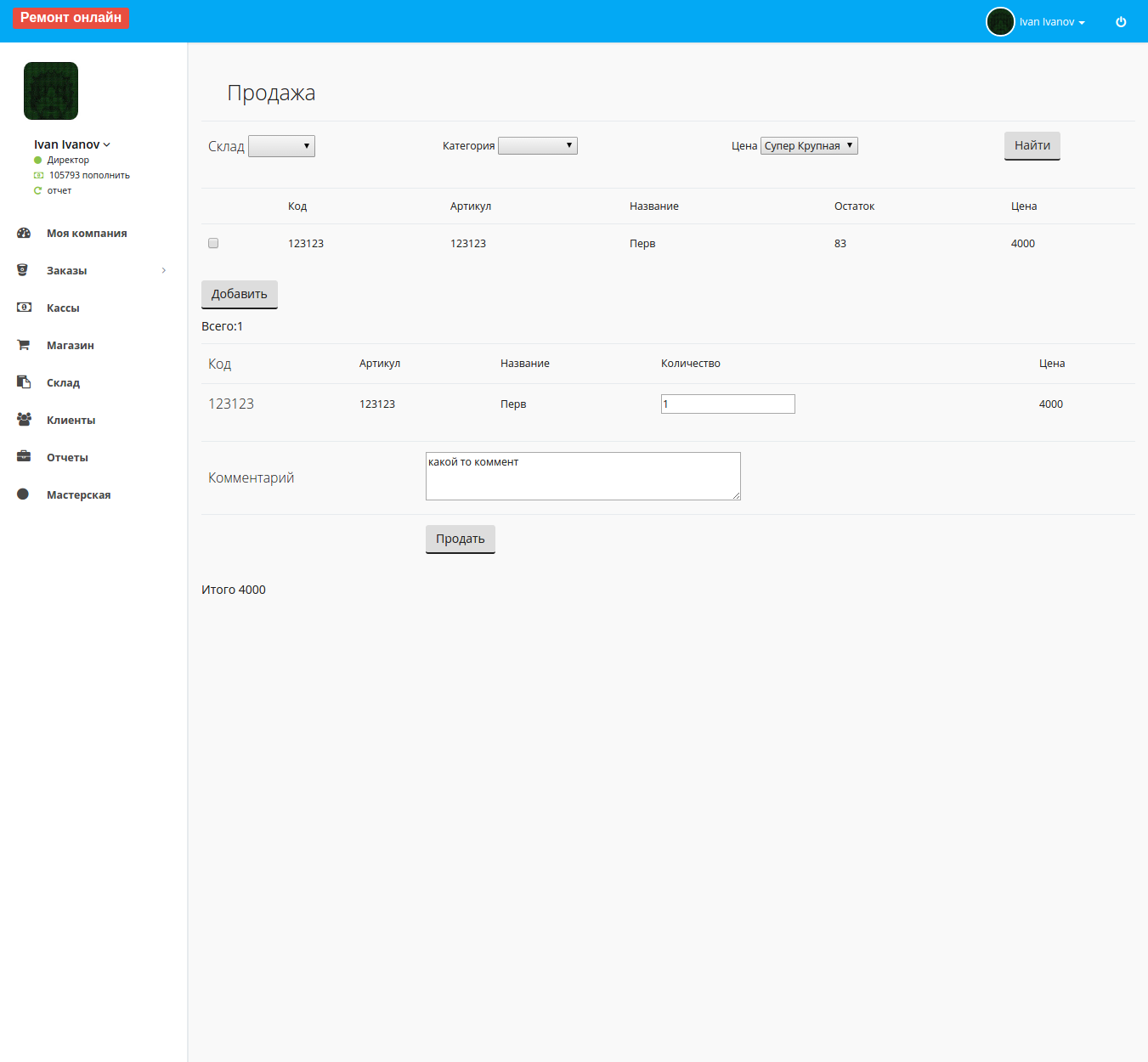Click the round avatar in top bar
Screen dimensions: 1148x1062
pyautogui.click(x=1000, y=21)
